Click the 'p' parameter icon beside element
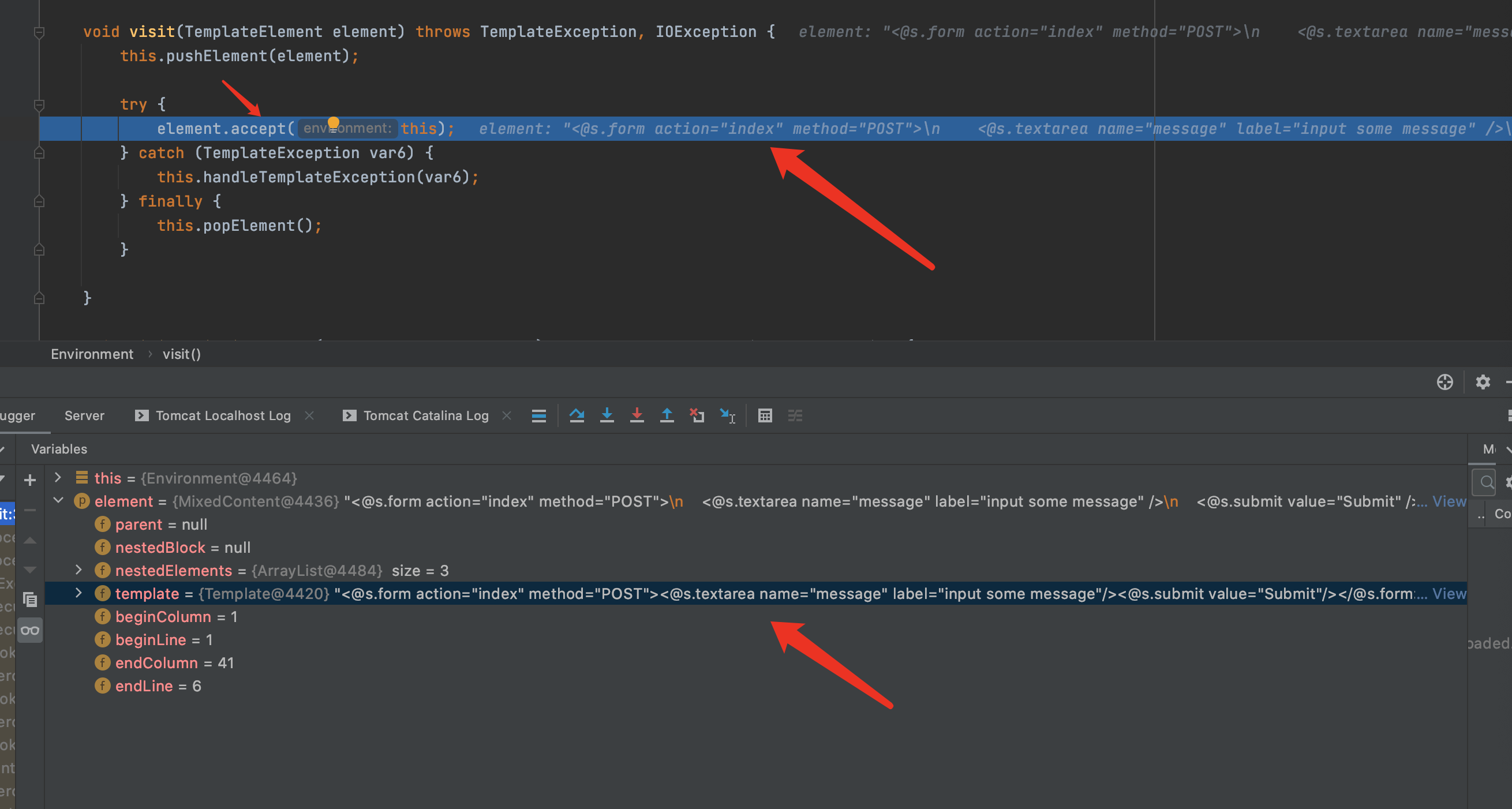The height and width of the screenshot is (809, 1512). point(81,501)
